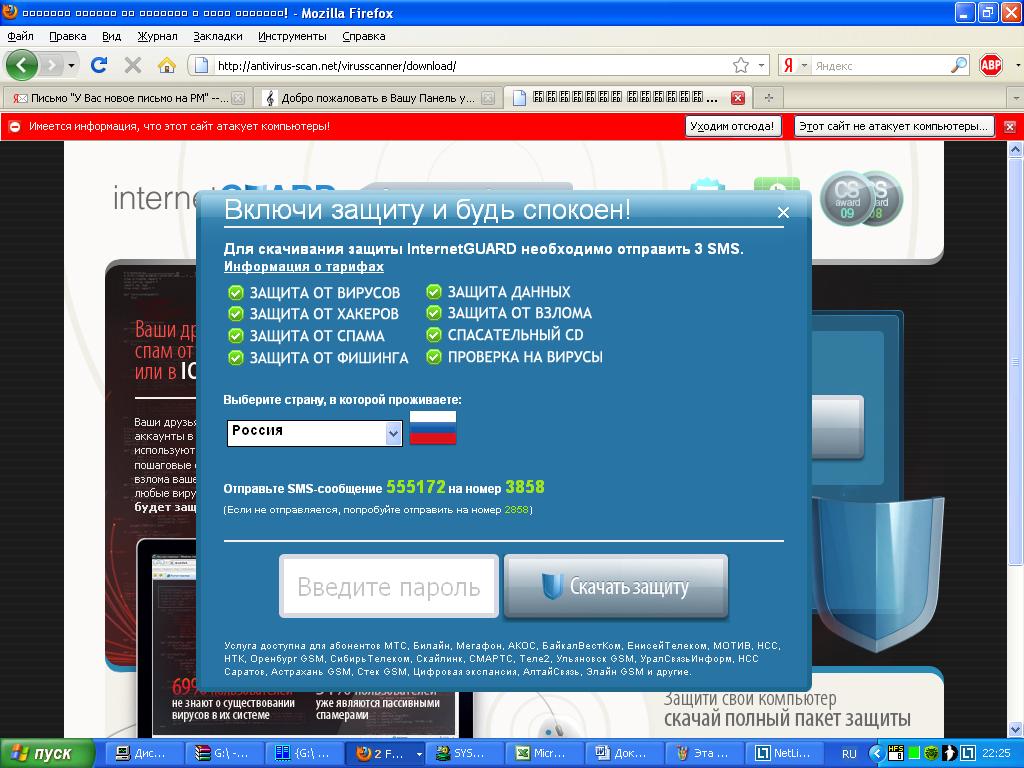1024x768 pixels.
Task: Click the SMS code text '555172'
Action: click(x=416, y=487)
